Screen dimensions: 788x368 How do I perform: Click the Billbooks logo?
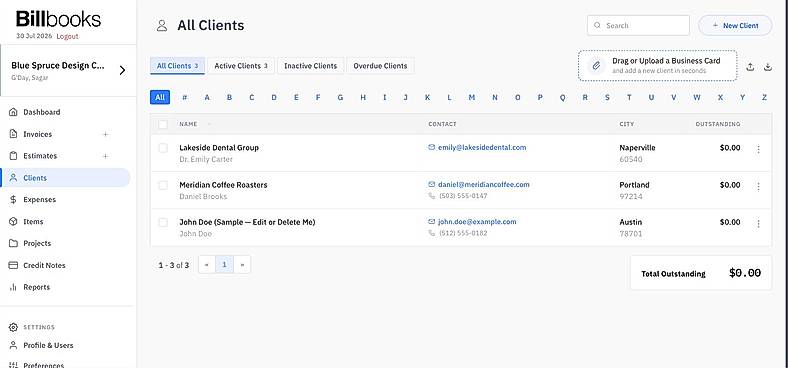[x=58, y=19]
